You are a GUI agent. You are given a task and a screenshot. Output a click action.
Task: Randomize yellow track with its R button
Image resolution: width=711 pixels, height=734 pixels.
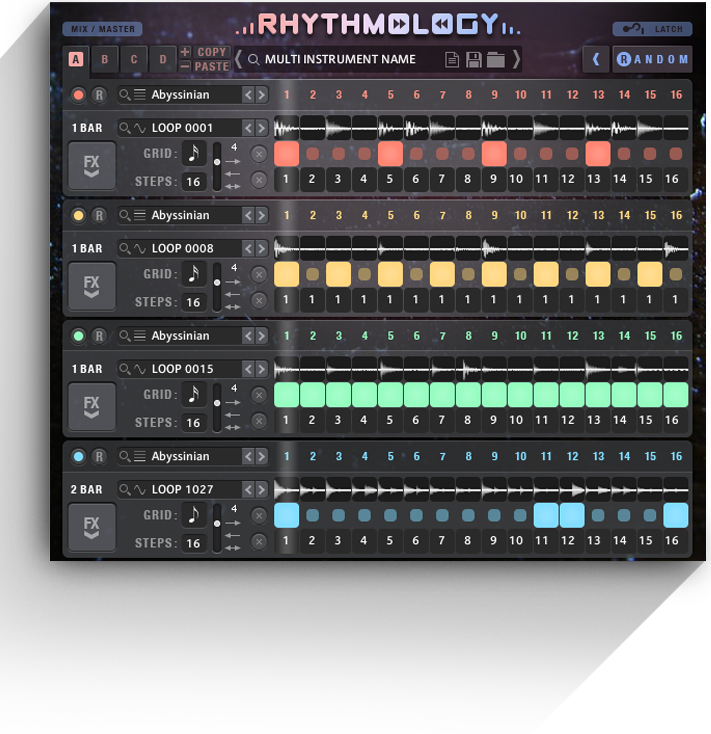(99, 215)
